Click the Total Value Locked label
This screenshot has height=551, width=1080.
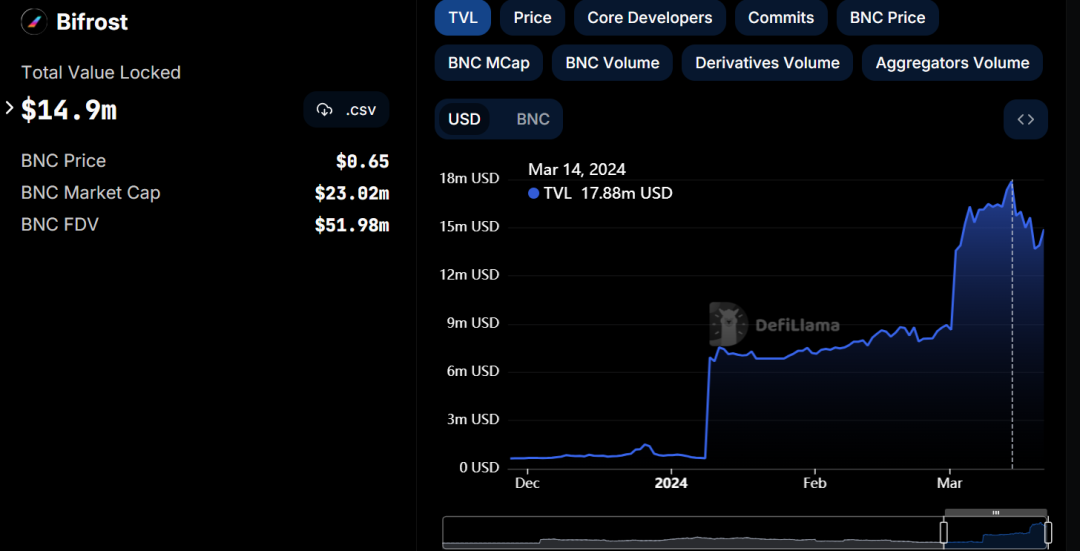(x=101, y=72)
